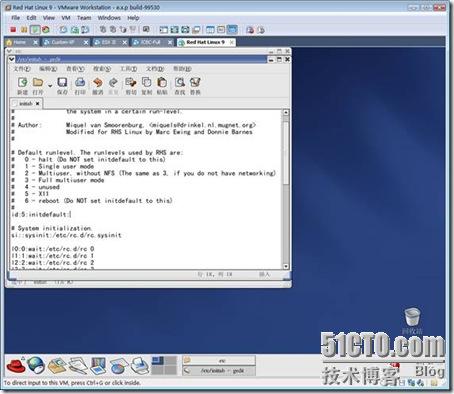
Task: Click the gedit Cut icon
Action: tap(131, 82)
